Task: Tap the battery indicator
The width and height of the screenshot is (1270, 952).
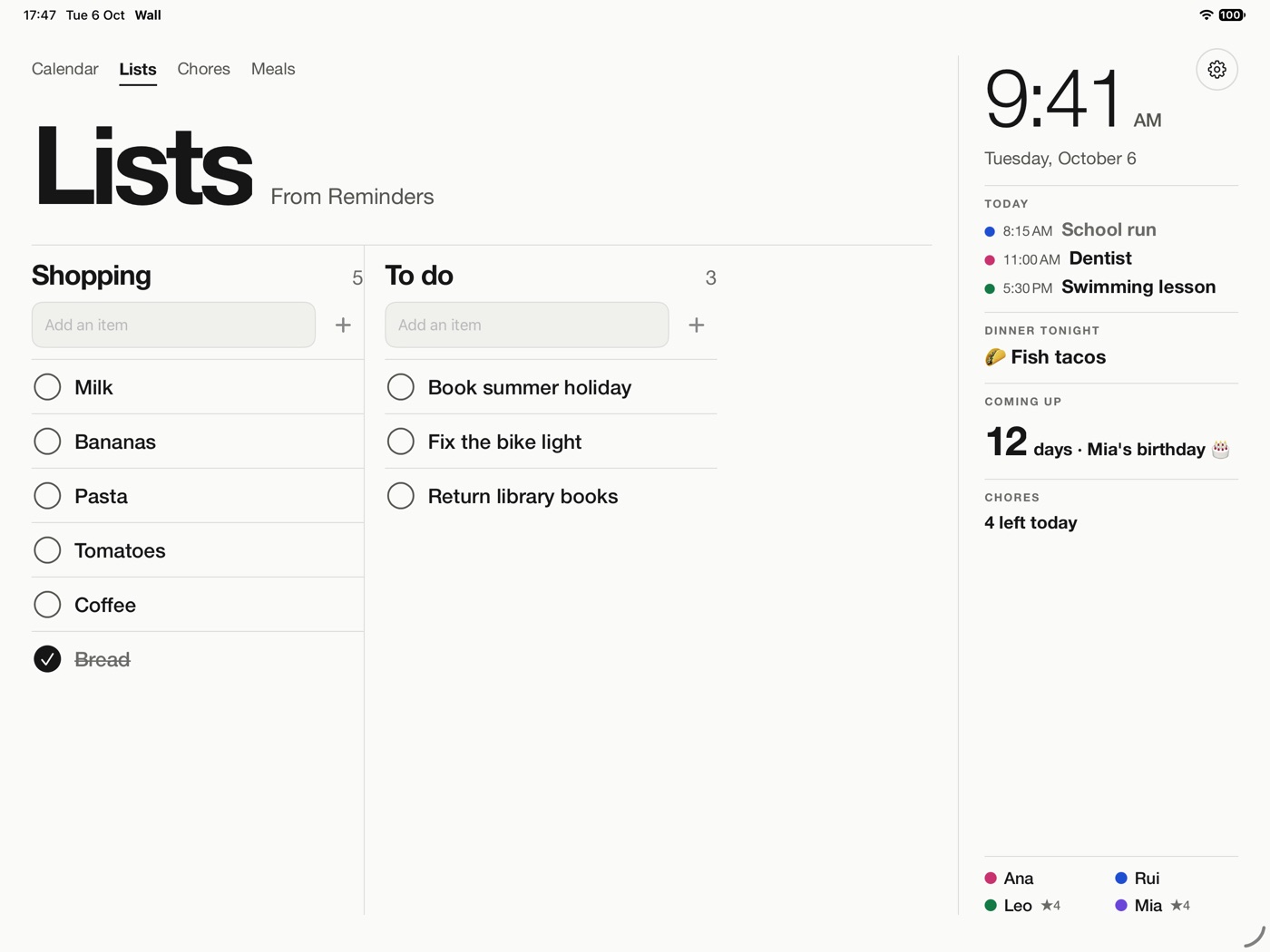Action: (x=1231, y=15)
